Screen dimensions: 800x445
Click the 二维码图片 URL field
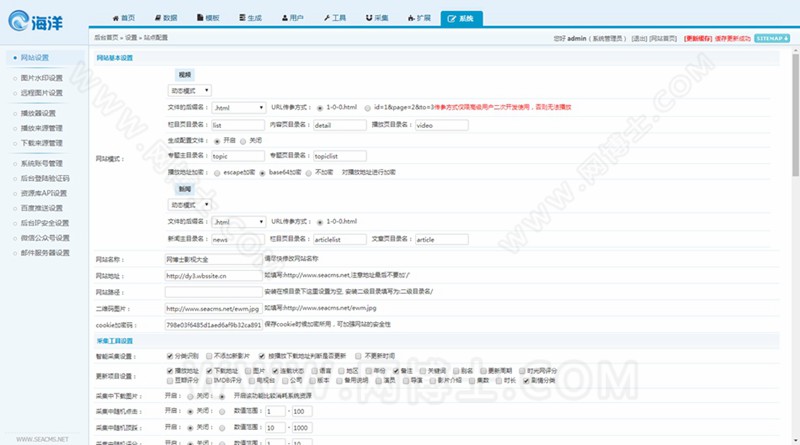point(213,308)
